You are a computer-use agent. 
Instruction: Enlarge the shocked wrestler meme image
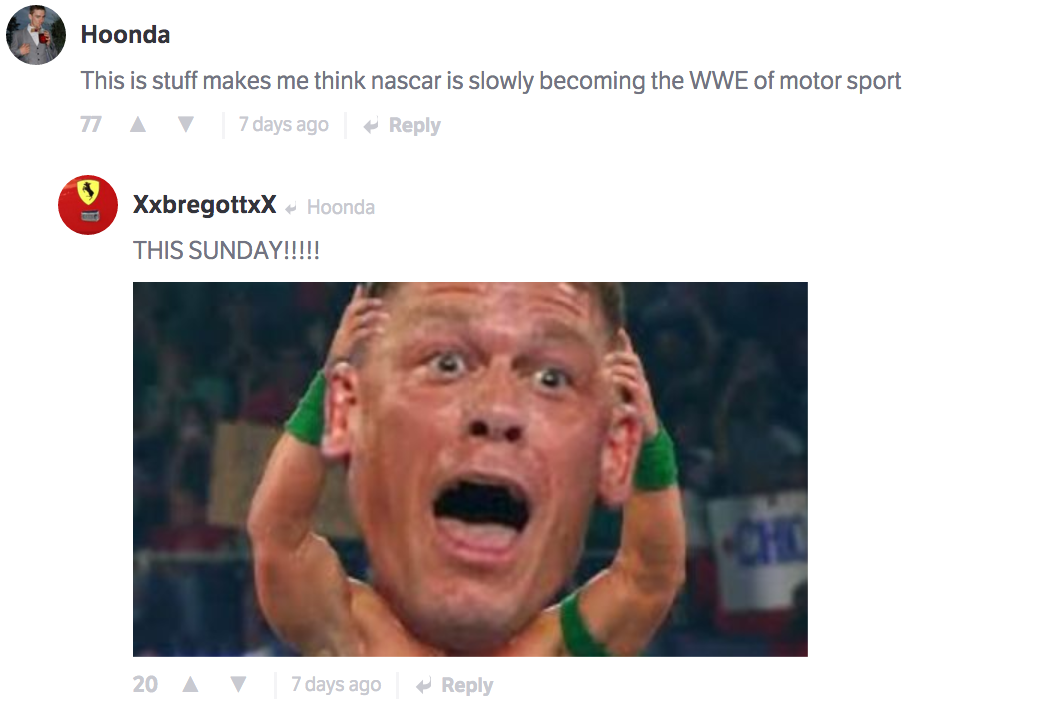(470, 469)
